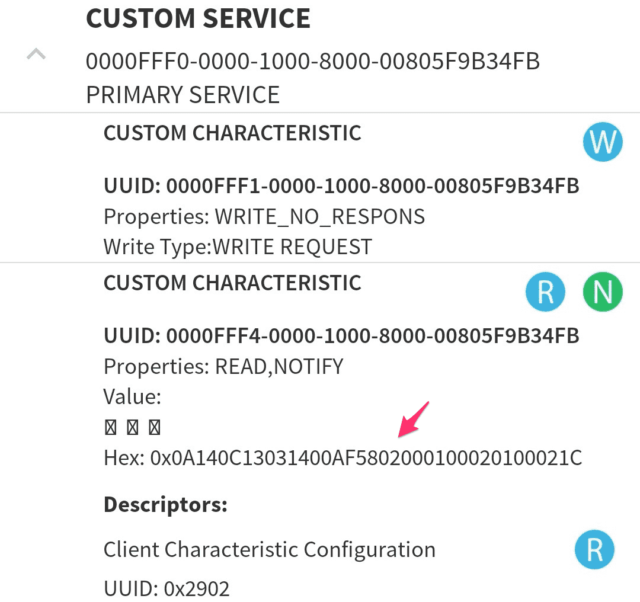Click UUID 0000FFF1 characteristic line

click(x=342, y=186)
